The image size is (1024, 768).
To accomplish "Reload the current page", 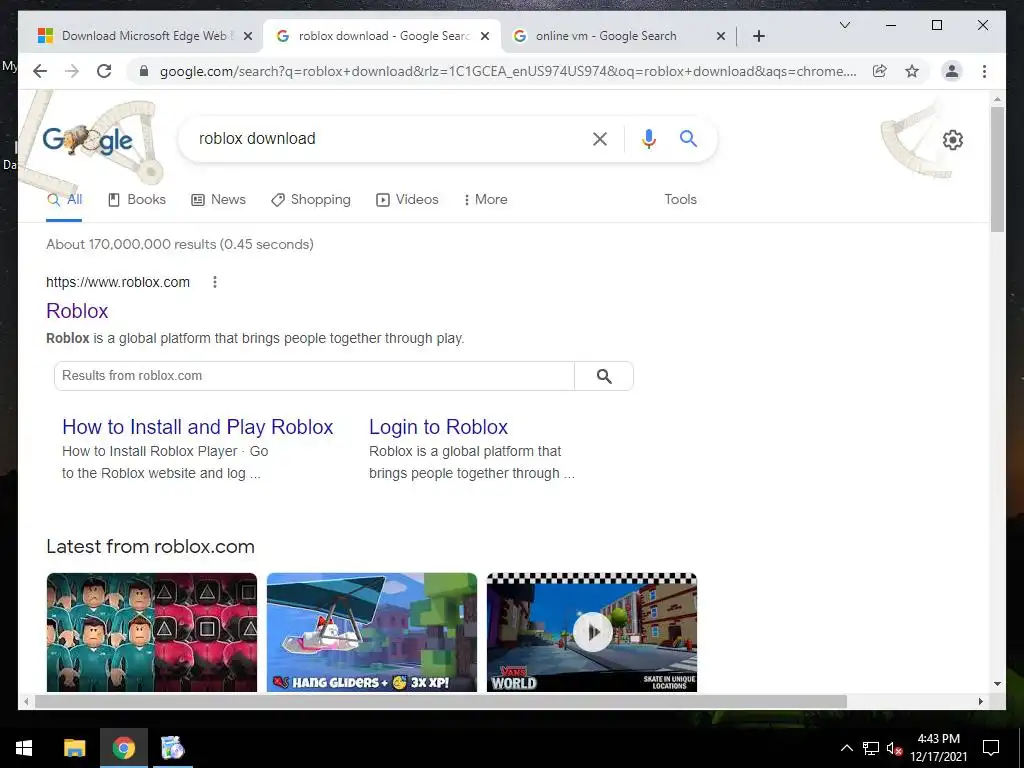I will coord(104,71).
